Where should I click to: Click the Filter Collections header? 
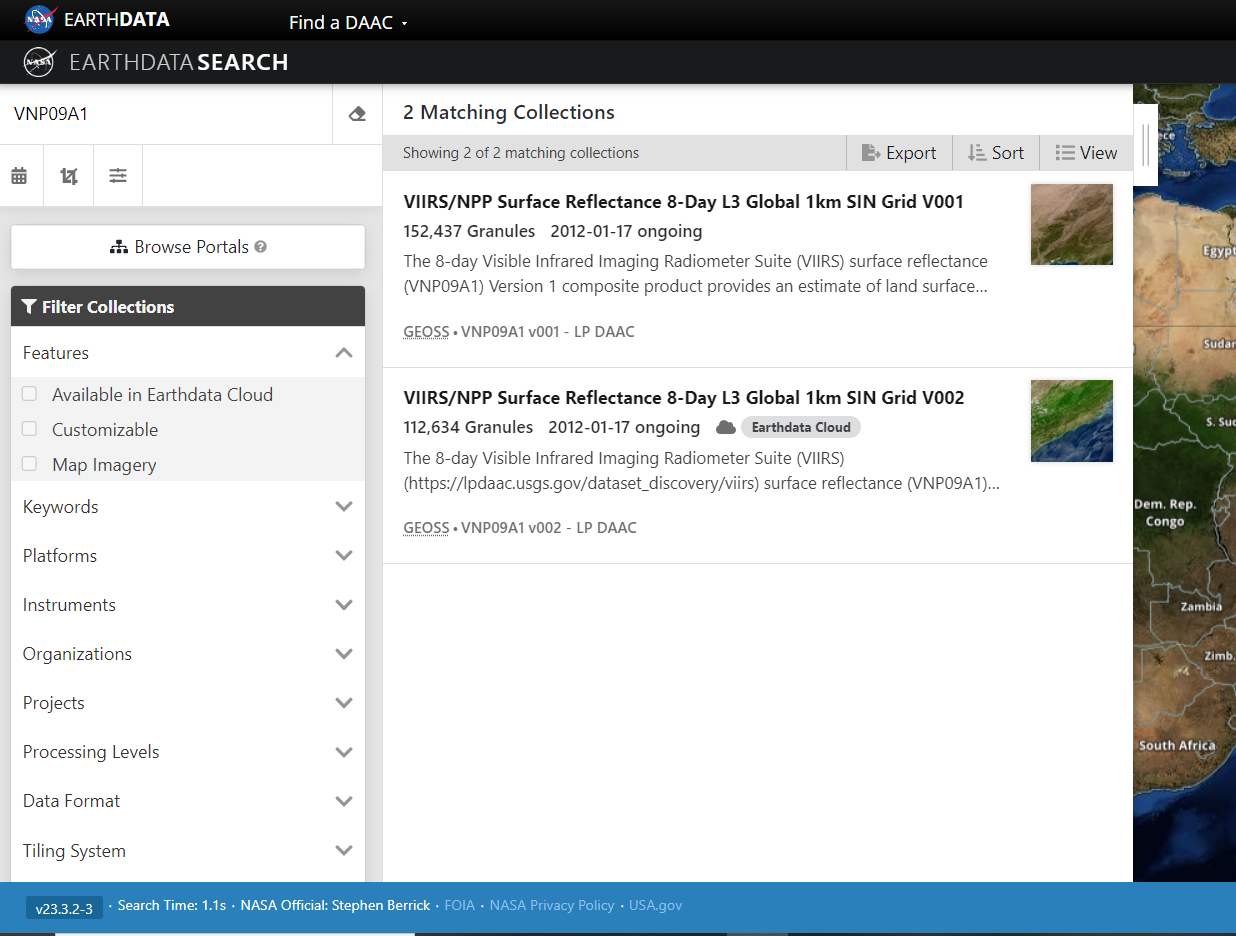(x=188, y=307)
